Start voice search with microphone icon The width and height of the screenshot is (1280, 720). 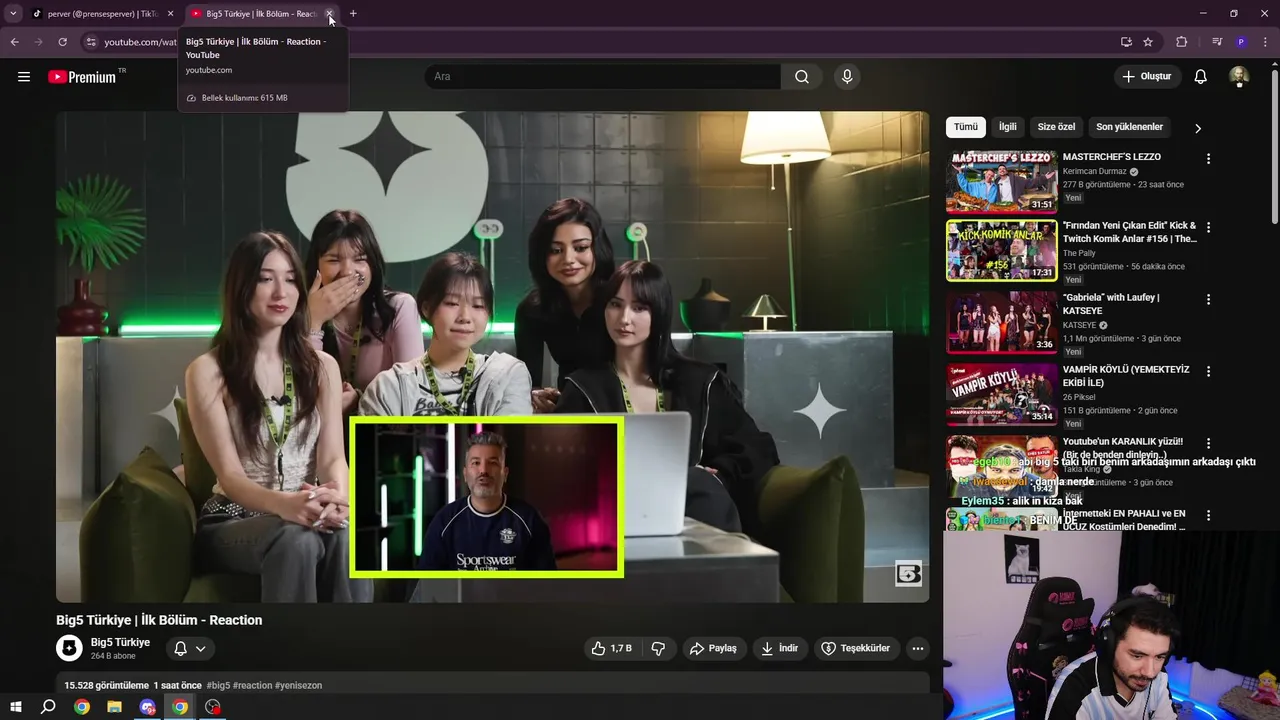coord(847,77)
